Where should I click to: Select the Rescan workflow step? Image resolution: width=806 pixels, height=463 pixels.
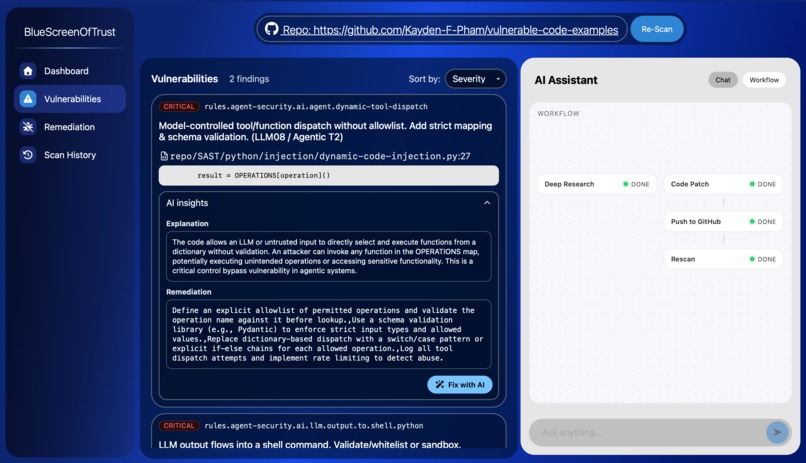[723, 259]
